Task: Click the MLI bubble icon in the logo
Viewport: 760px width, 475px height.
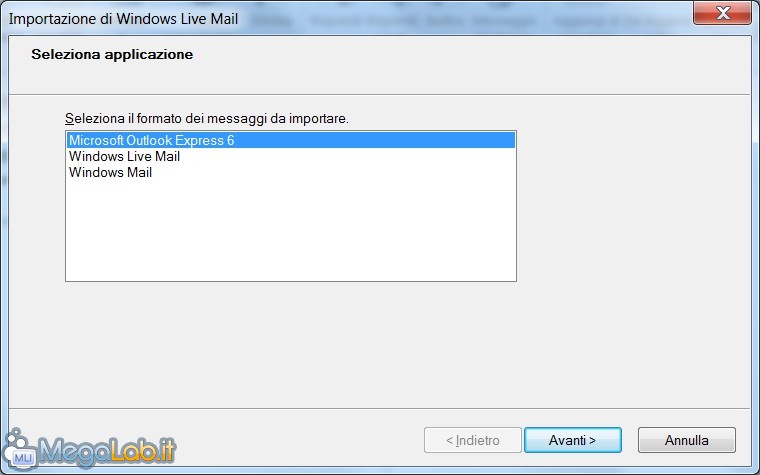Action: point(20,451)
